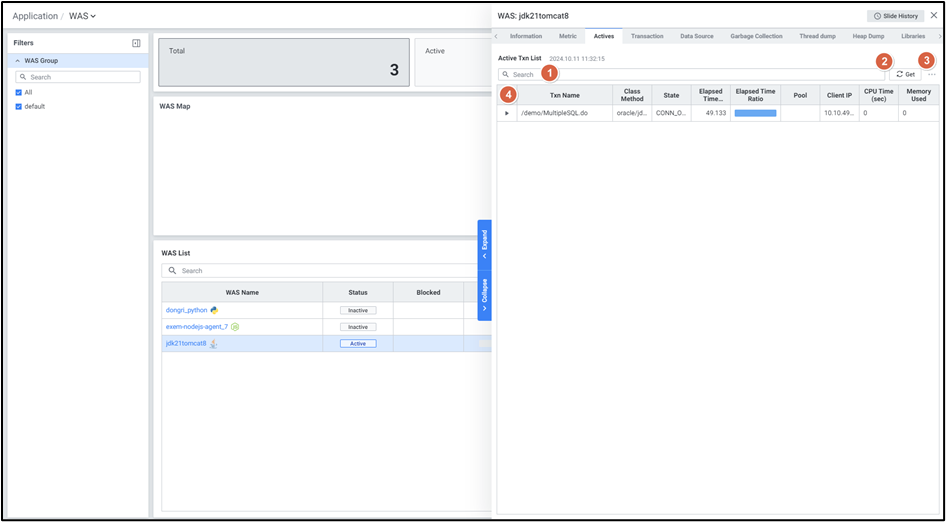Image resolution: width=946 pixels, height=522 pixels.
Task: Click the Java icon beside jdk21tomcat8
Action: click(214, 344)
